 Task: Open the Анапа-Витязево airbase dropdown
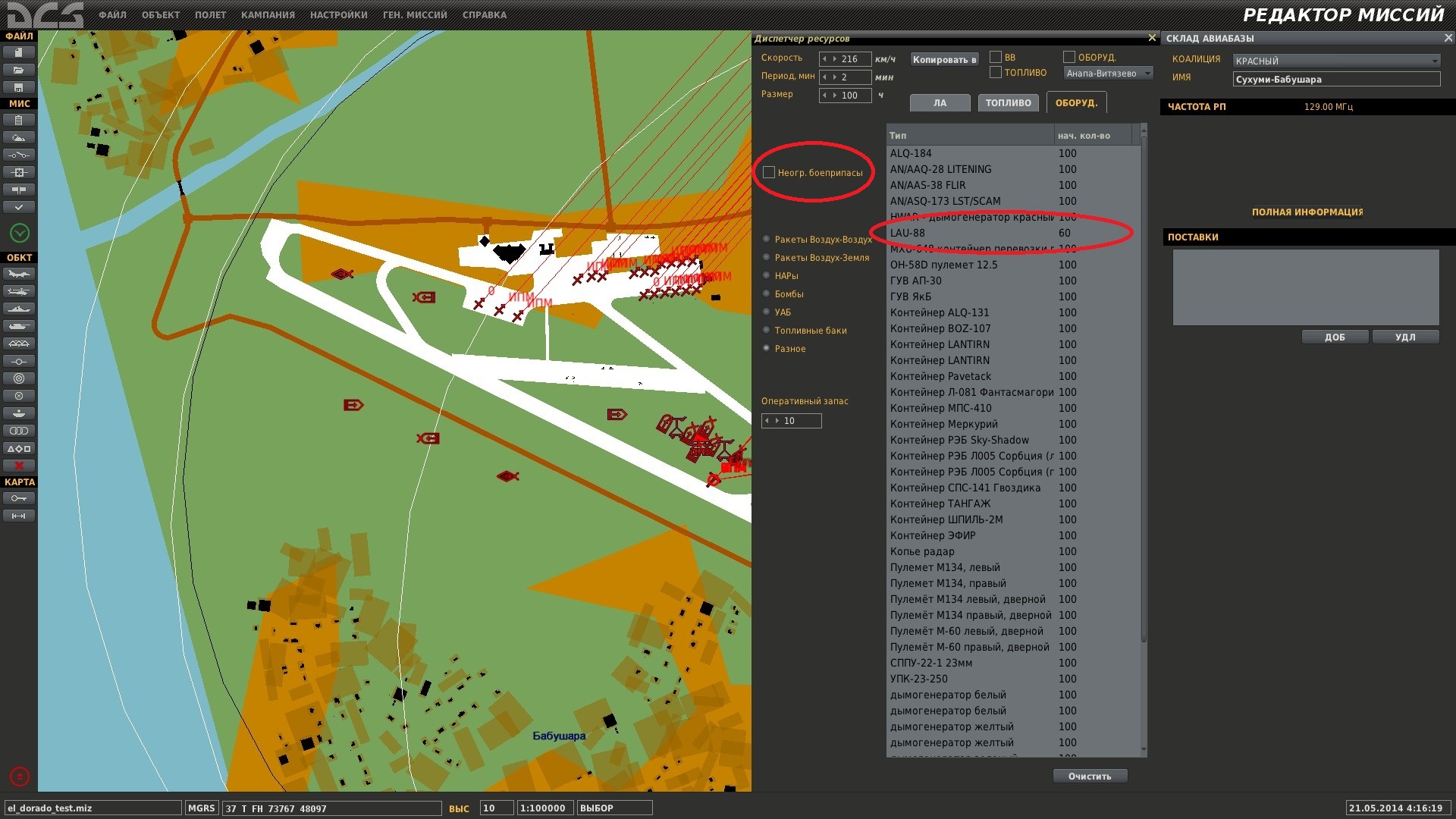[1108, 74]
